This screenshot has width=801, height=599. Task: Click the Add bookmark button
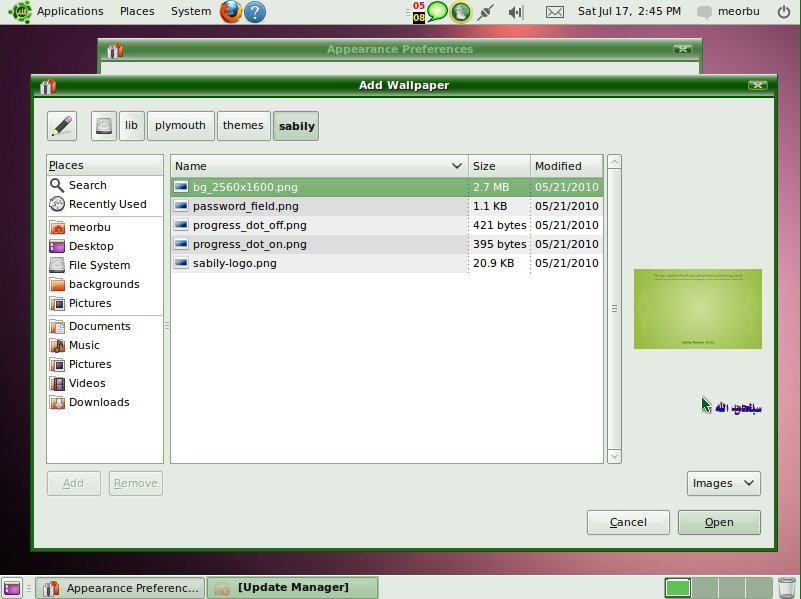click(x=74, y=483)
